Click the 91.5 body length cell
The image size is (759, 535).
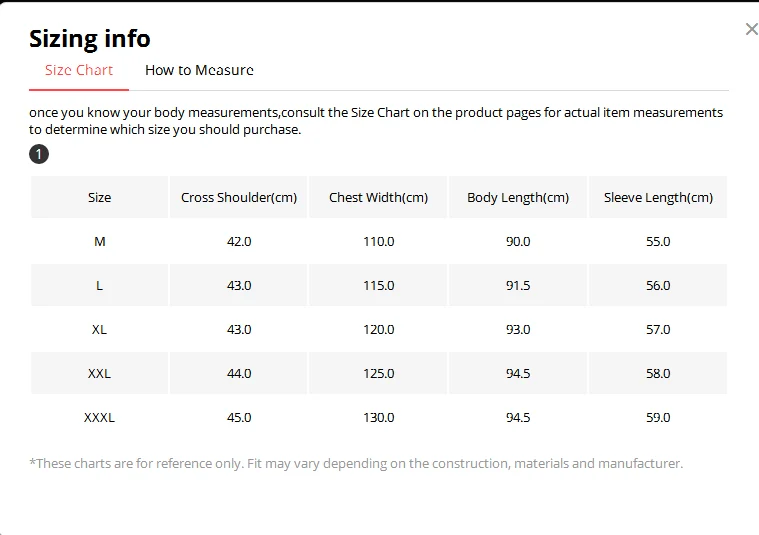pos(518,286)
